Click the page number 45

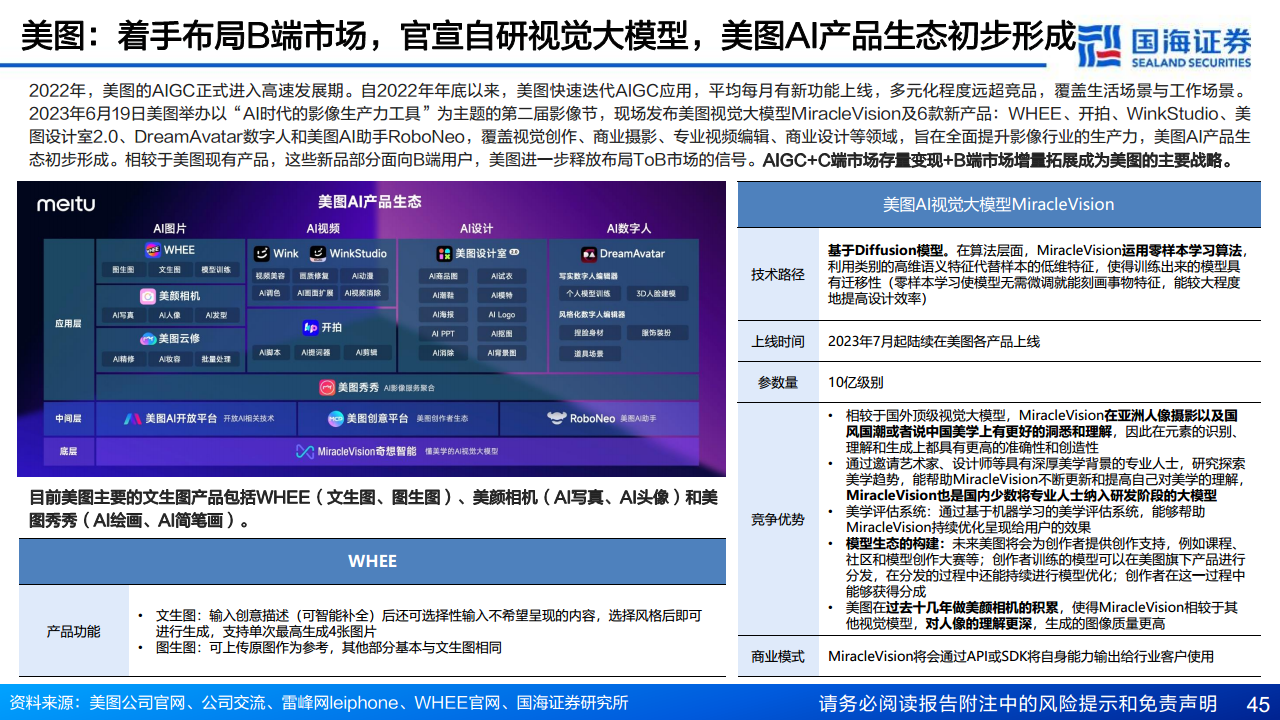(1257, 703)
